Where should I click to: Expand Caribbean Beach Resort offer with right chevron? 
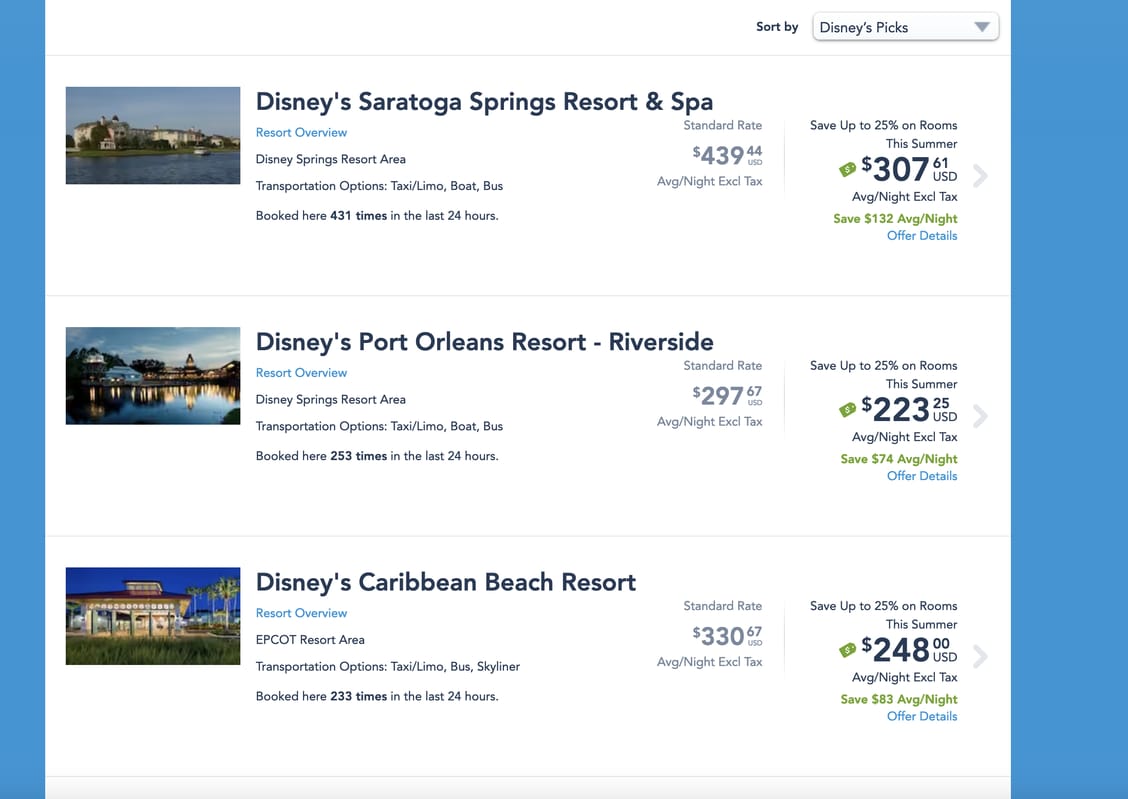tap(980, 656)
